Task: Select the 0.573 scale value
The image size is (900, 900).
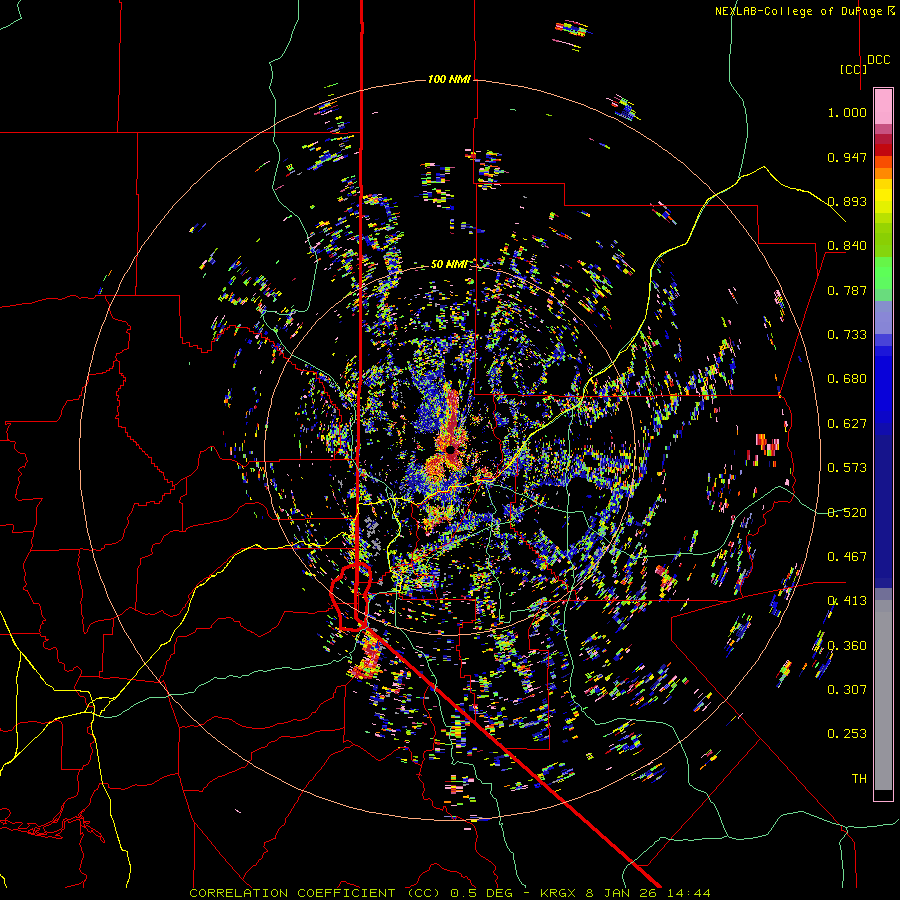Action: 847,468
